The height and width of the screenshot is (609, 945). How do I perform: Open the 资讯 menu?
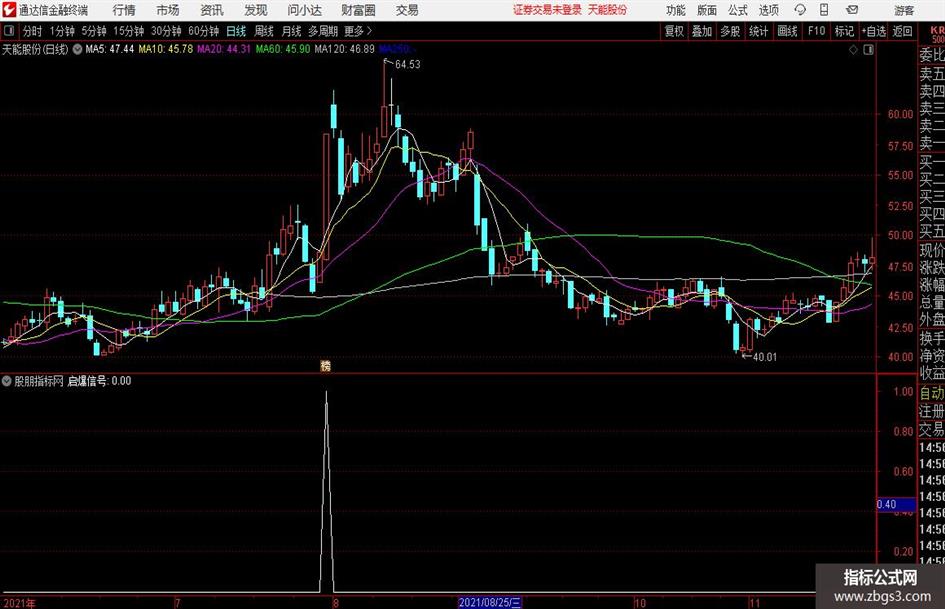(x=212, y=10)
